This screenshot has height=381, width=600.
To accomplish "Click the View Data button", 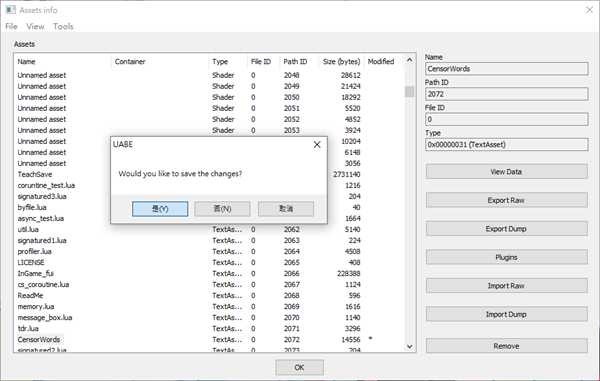I will coord(506,172).
